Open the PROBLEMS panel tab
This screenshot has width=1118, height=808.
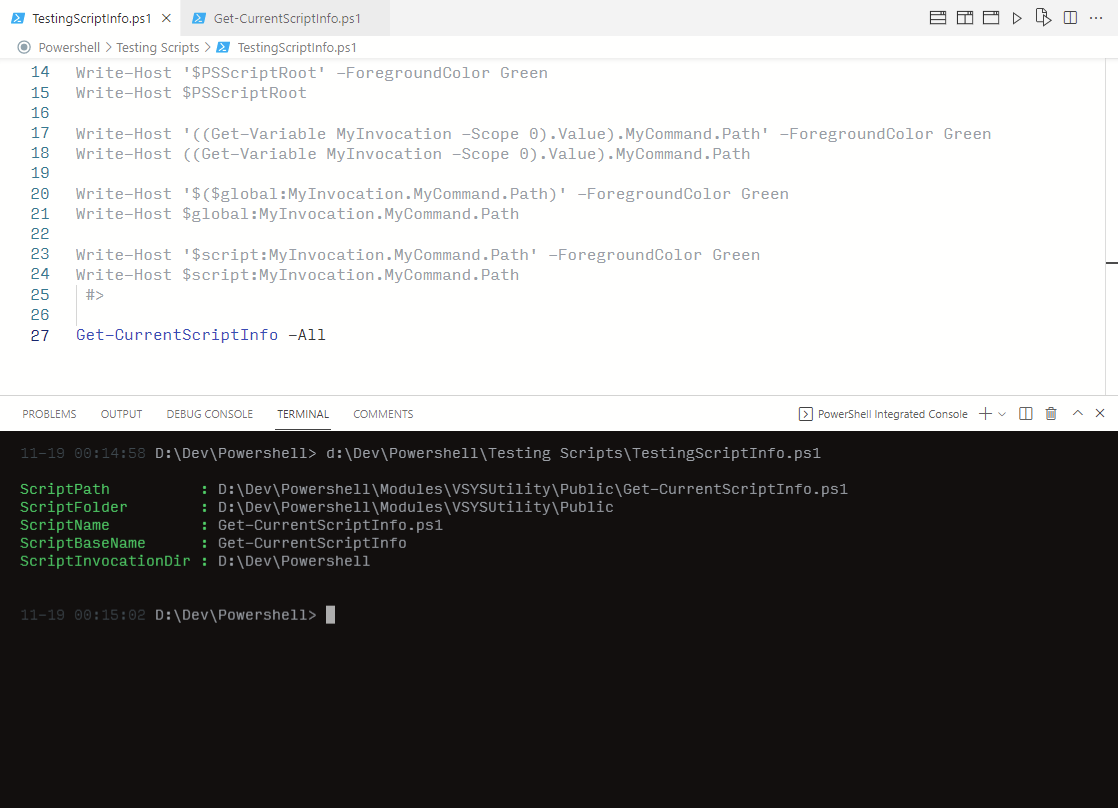(49, 414)
